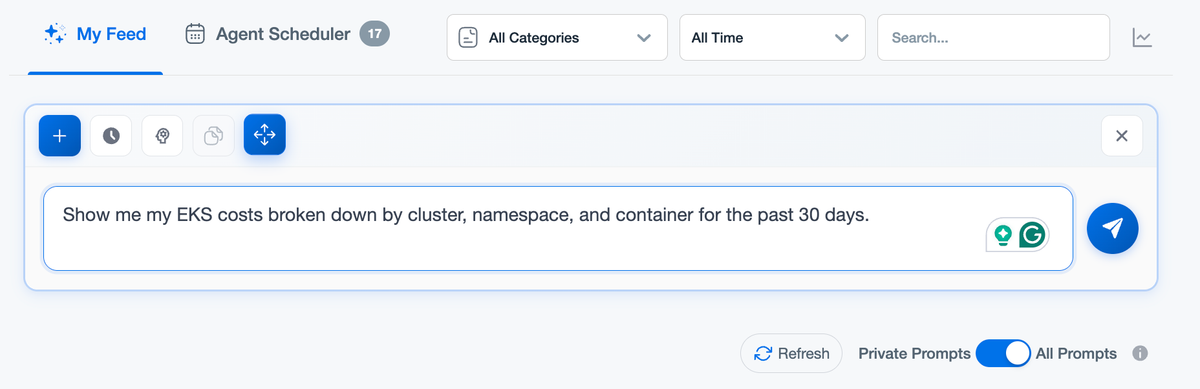Click the green lightbulb extension icon
Screen dimensions: 1200x389
[1003, 236]
